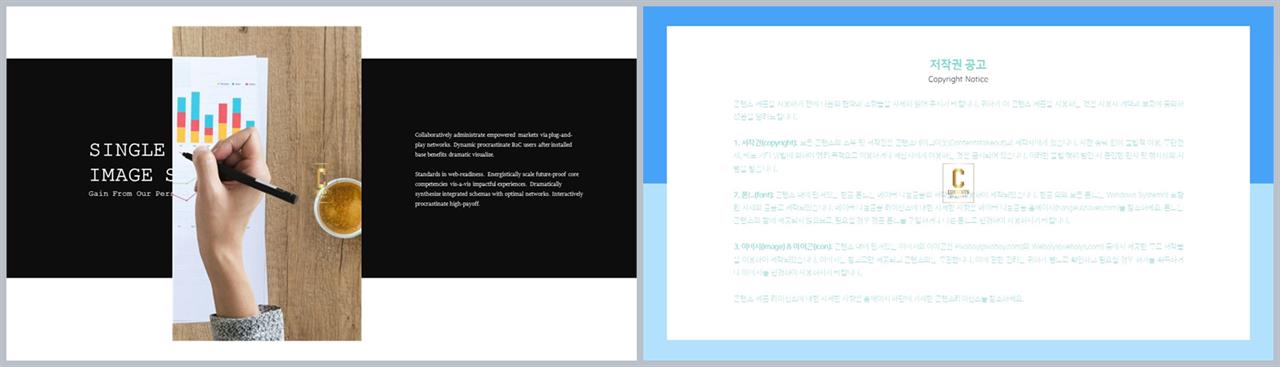Open the single image slide thumbnail

[x=321, y=183]
